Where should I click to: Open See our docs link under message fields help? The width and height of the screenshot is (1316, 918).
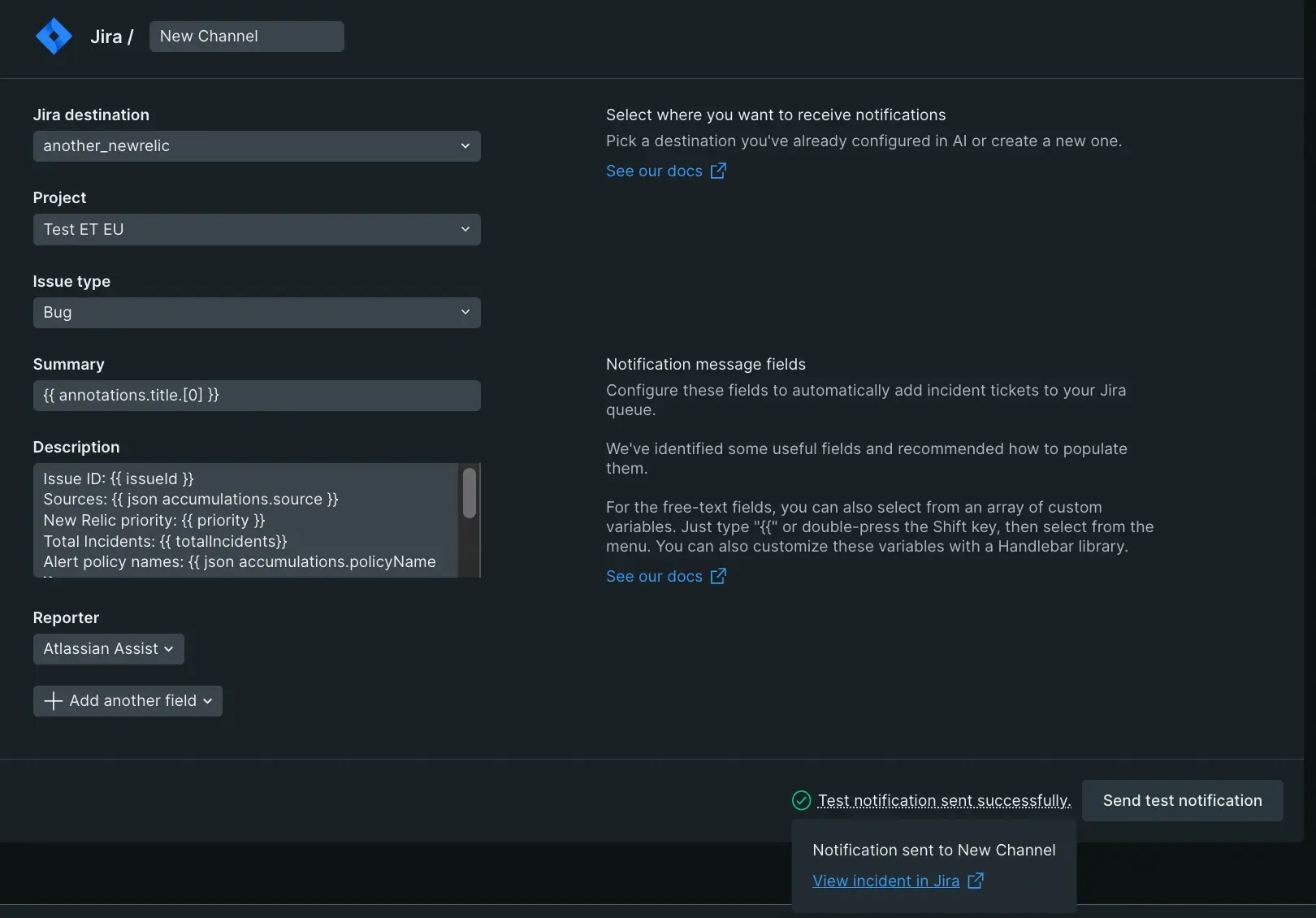click(654, 576)
